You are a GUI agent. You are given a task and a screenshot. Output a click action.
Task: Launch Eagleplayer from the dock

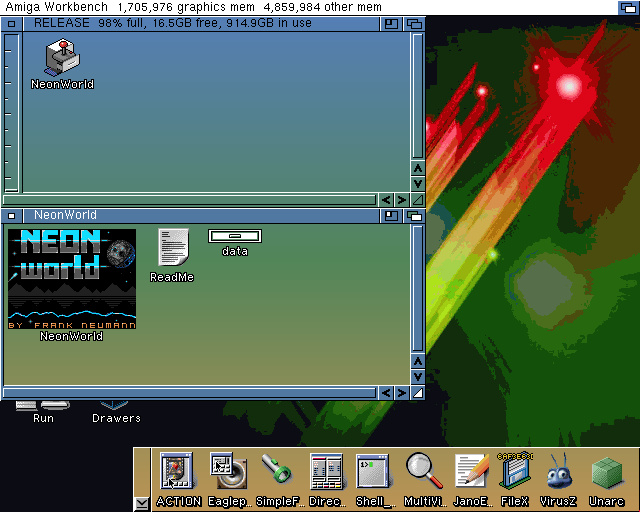tap(228, 470)
